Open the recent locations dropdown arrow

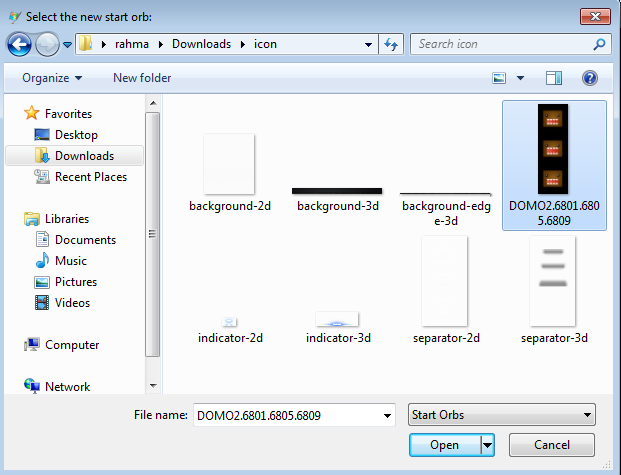tap(68, 45)
